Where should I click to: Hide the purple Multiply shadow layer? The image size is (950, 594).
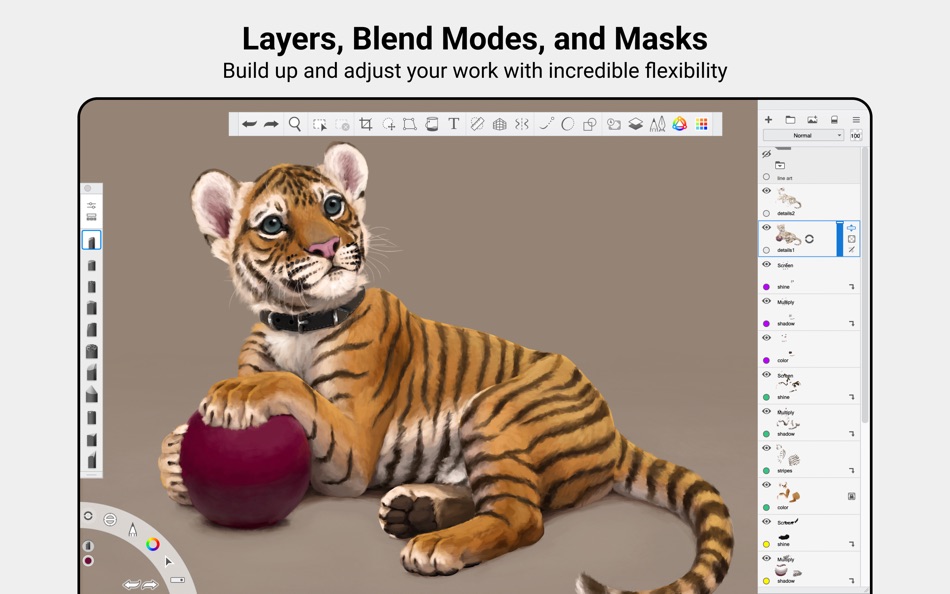tap(766, 301)
